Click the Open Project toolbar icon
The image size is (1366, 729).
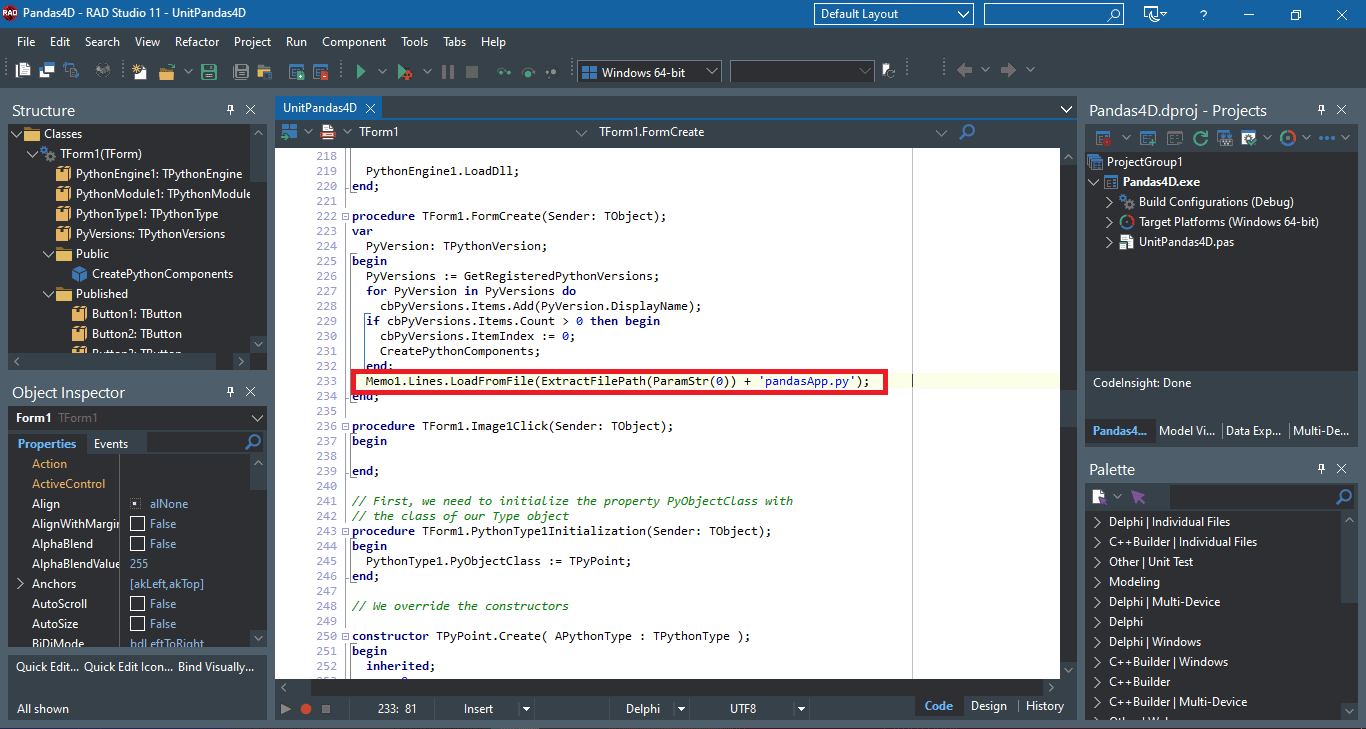pos(265,72)
